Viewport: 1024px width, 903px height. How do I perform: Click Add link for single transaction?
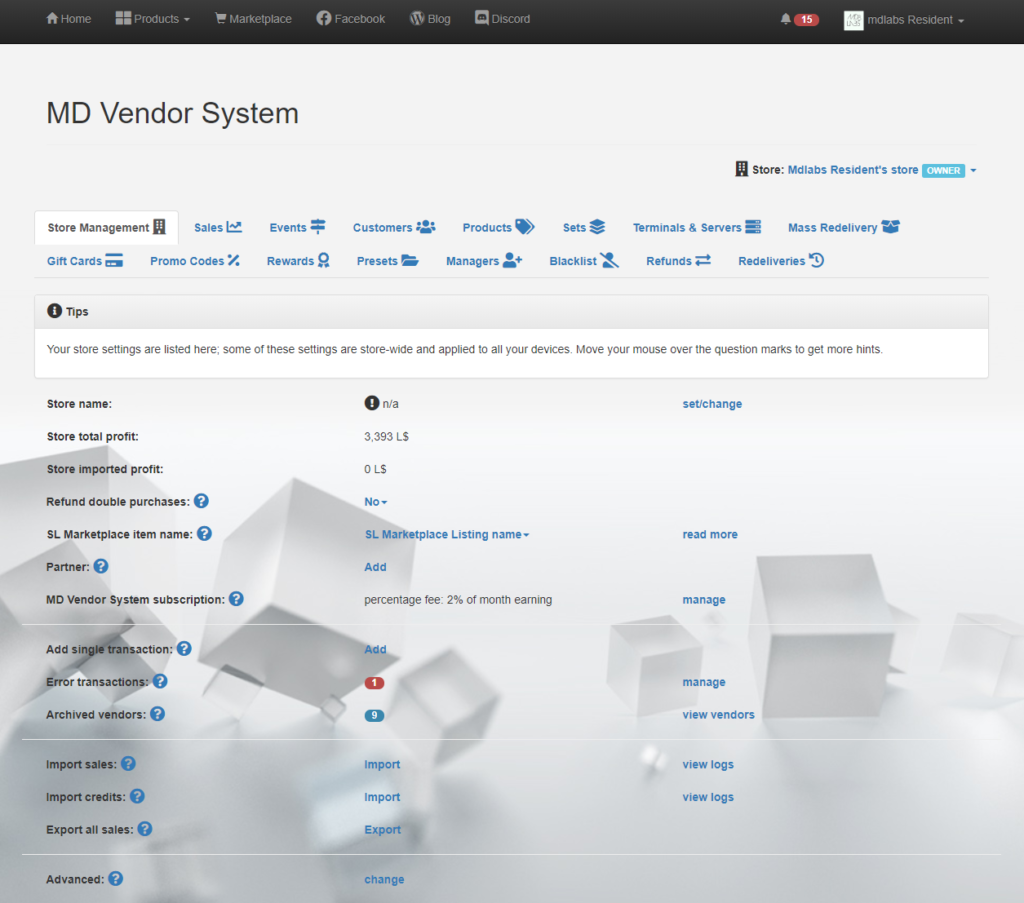(x=375, y=649)
